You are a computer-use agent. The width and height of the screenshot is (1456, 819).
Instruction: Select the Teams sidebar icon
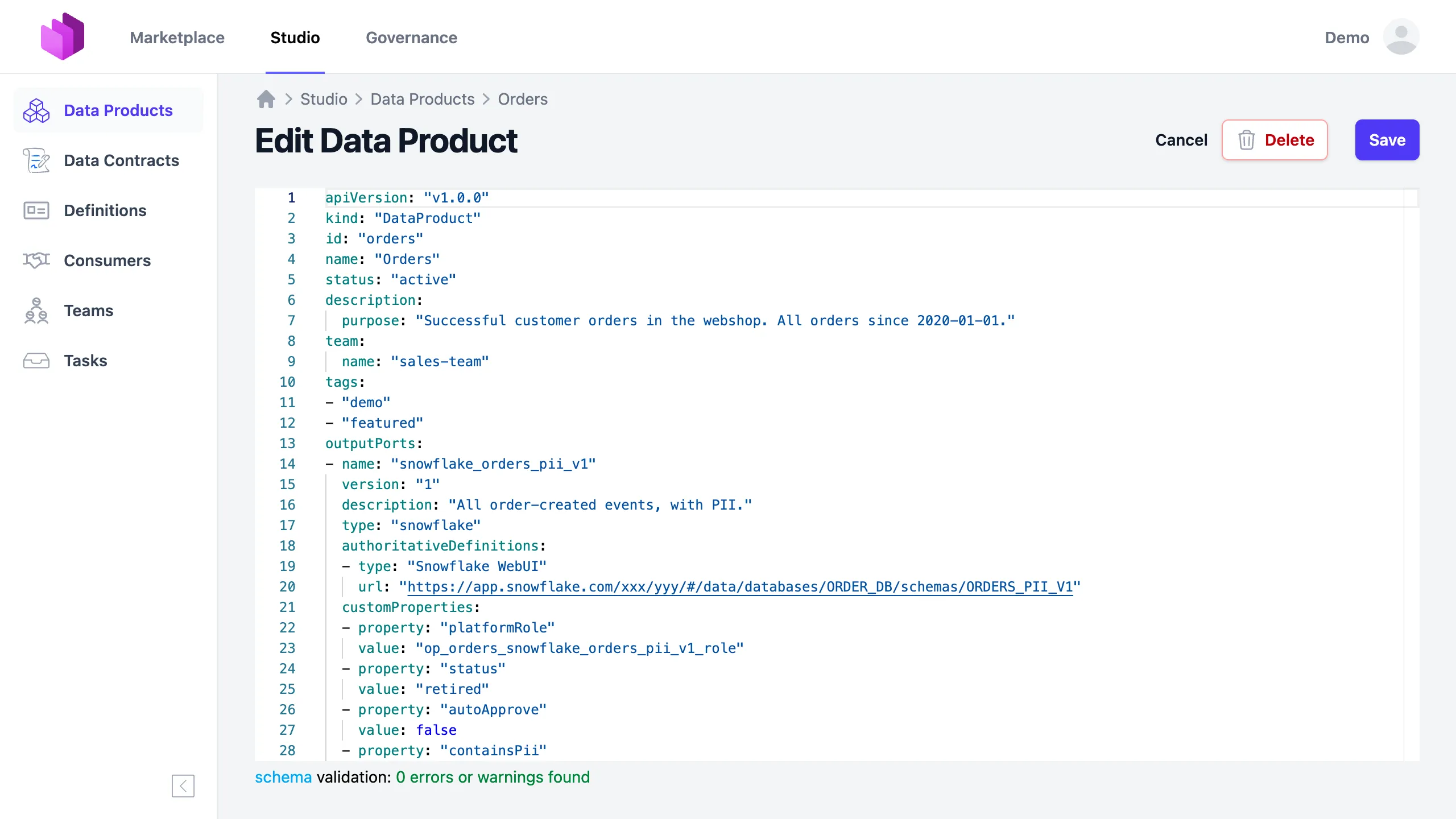click(36, 311)
